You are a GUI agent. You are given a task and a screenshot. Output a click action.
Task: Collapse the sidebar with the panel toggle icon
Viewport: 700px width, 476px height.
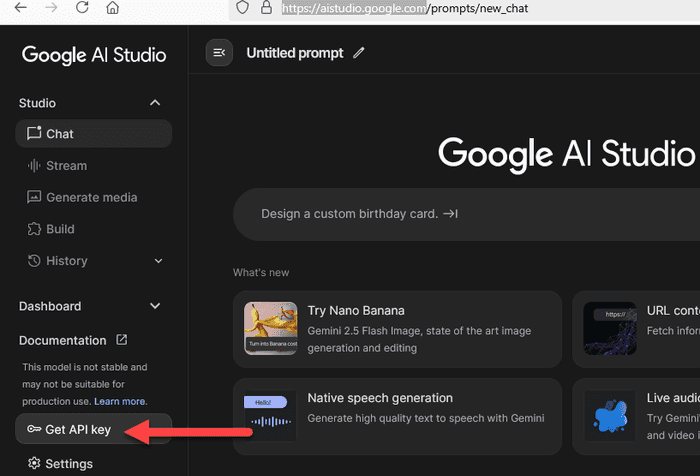tap(219, 53)
